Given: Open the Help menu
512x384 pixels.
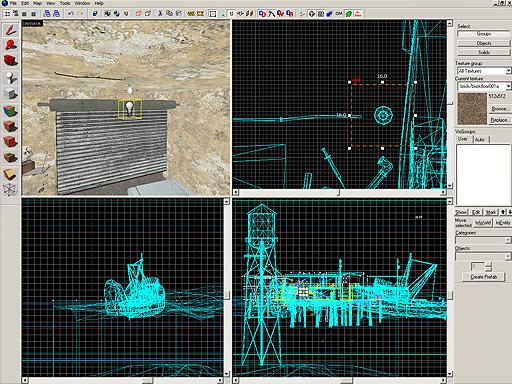Looking at the screenshot, I should click(99, 3).
